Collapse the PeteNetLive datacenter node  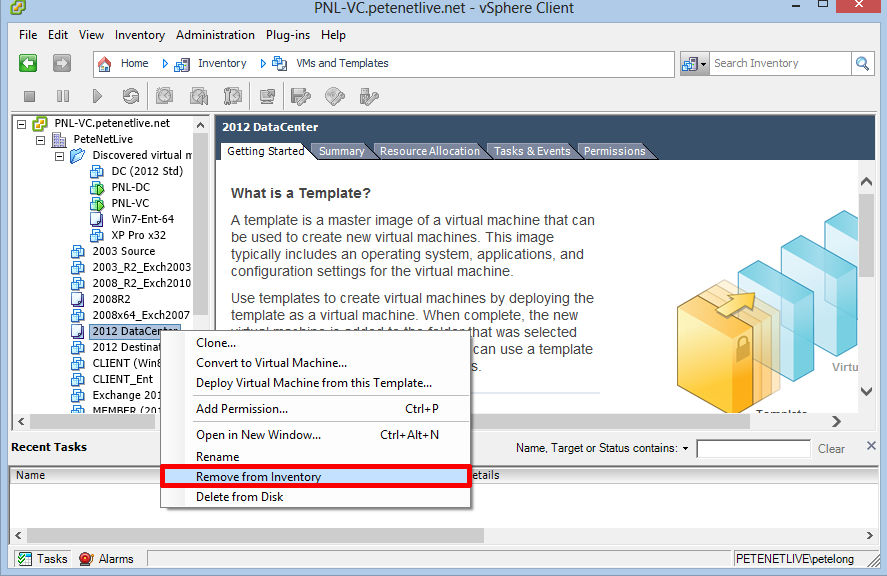pyautogui.click(x=41, y=140)
